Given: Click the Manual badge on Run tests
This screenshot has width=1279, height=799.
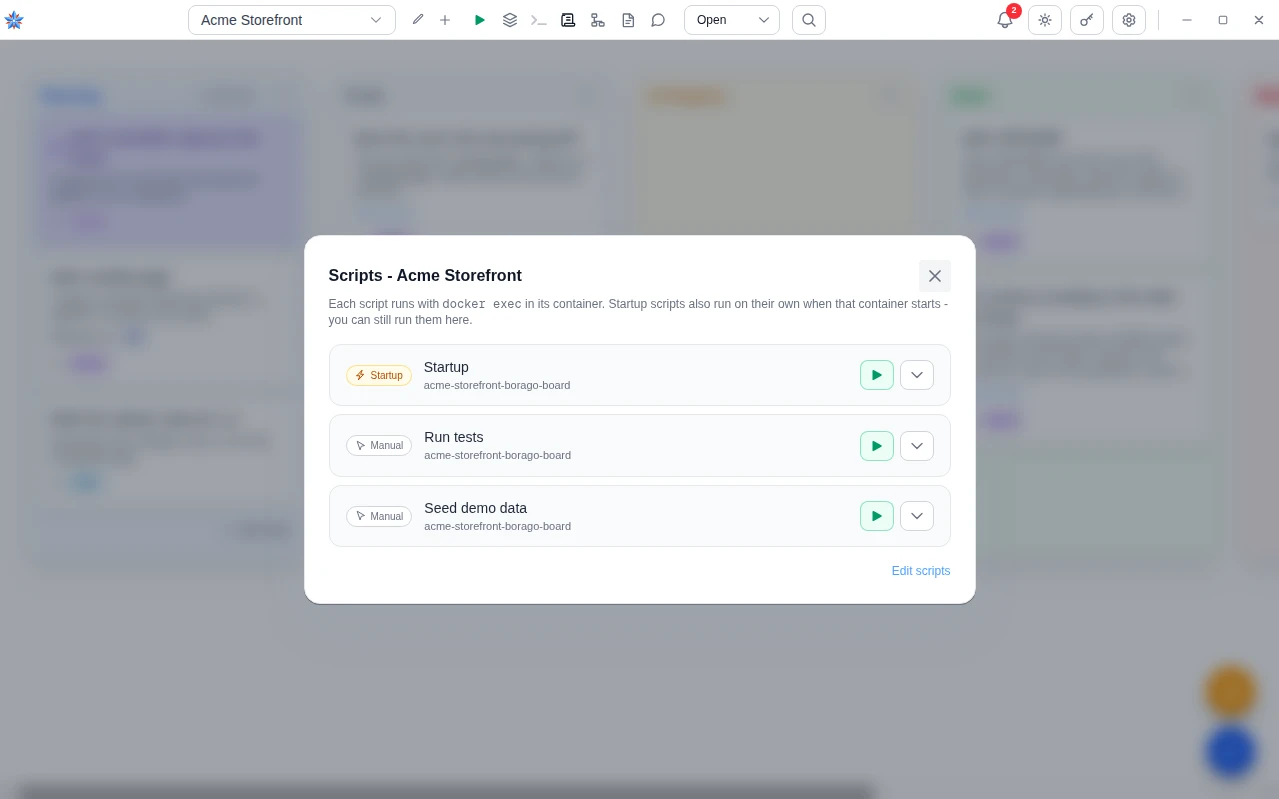Looking at the screenshot, I should click(x=379, y=446).
